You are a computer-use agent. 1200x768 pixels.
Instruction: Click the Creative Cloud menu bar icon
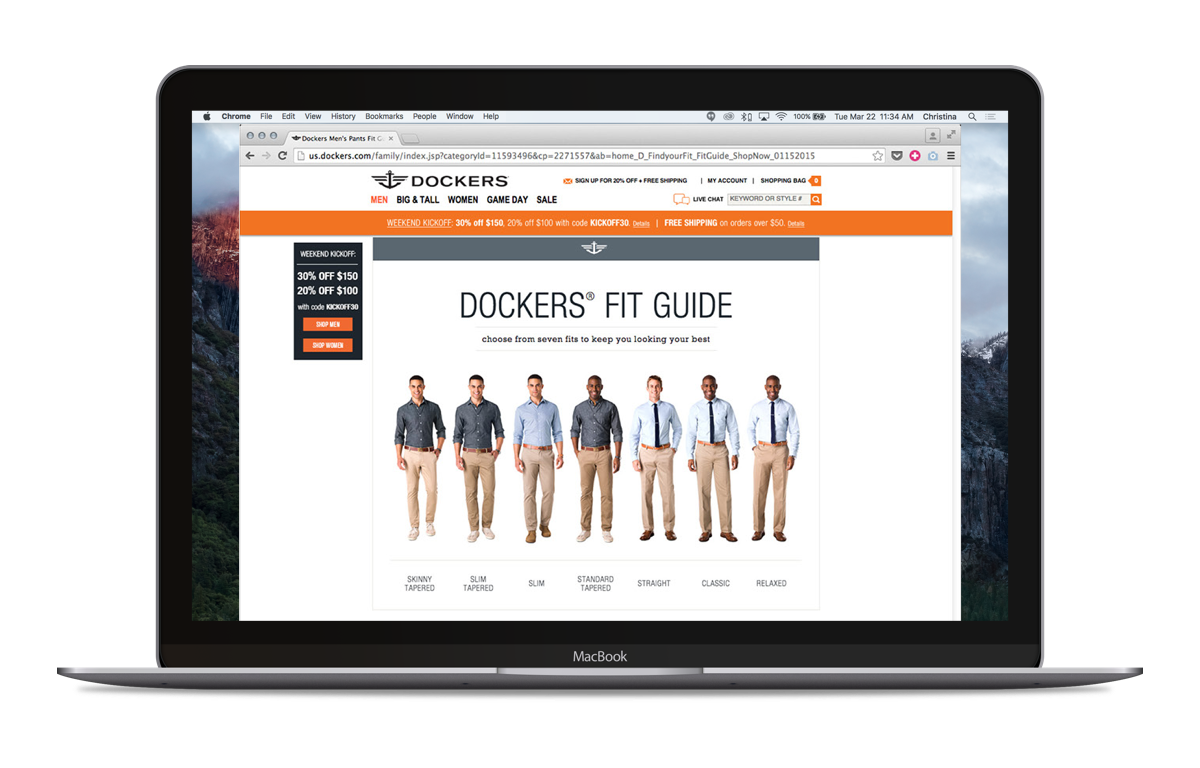[727, 117]
